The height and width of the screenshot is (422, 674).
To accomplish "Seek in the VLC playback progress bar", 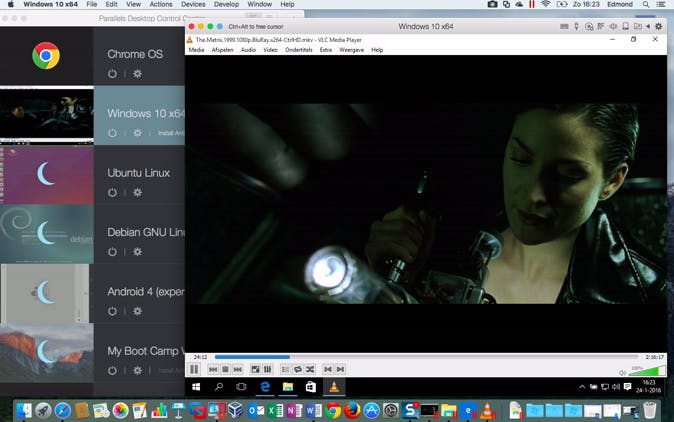I will click(426, 357).
